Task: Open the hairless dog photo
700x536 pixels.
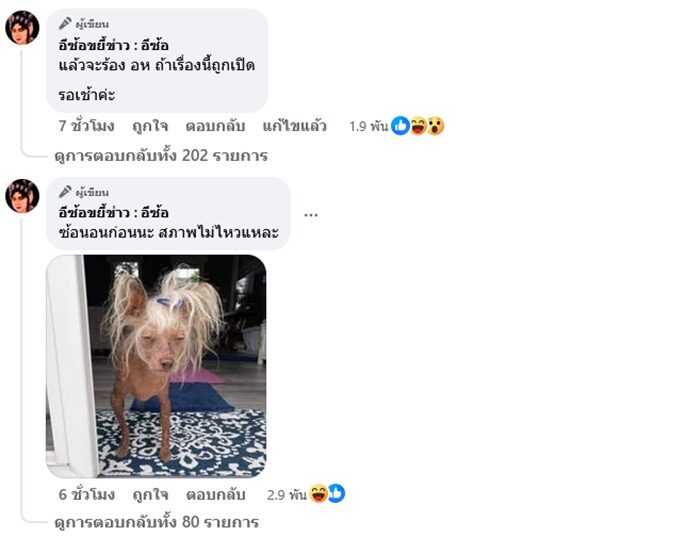Action: [156, 366]
